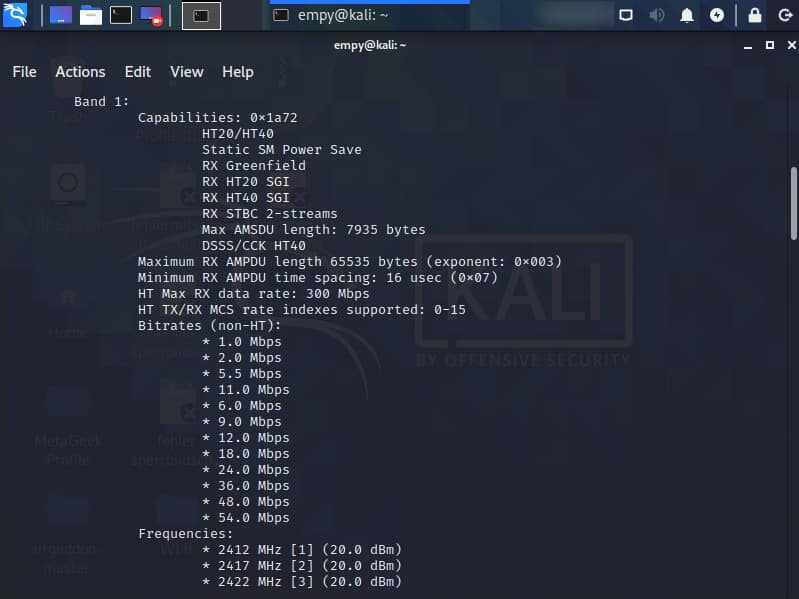Minimize the terminal window

pos(749,45)
